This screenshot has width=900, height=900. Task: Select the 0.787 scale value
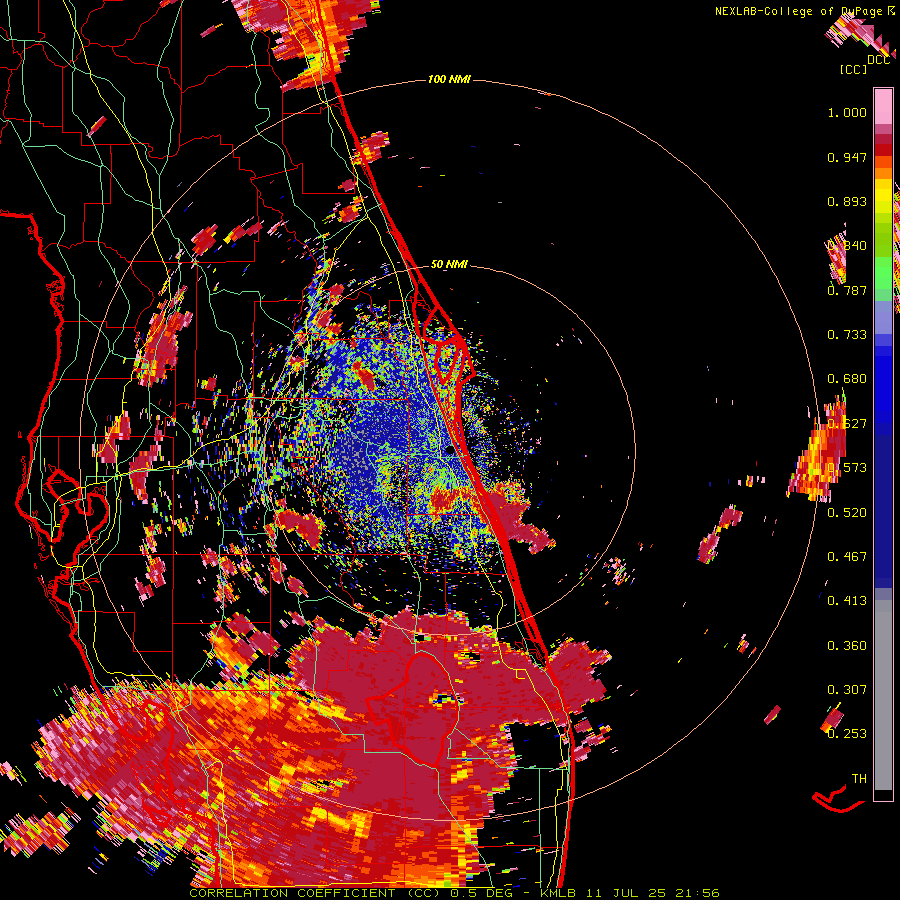coord(847,290)
